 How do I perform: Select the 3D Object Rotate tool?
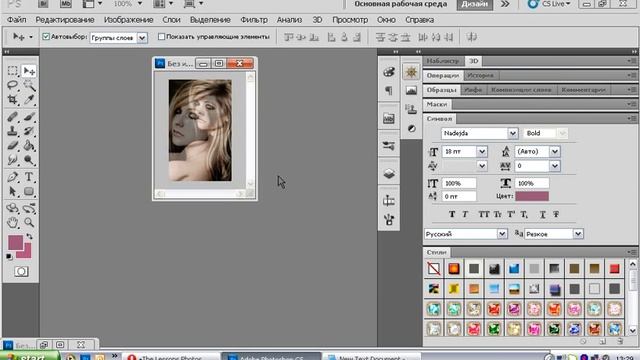13,208
